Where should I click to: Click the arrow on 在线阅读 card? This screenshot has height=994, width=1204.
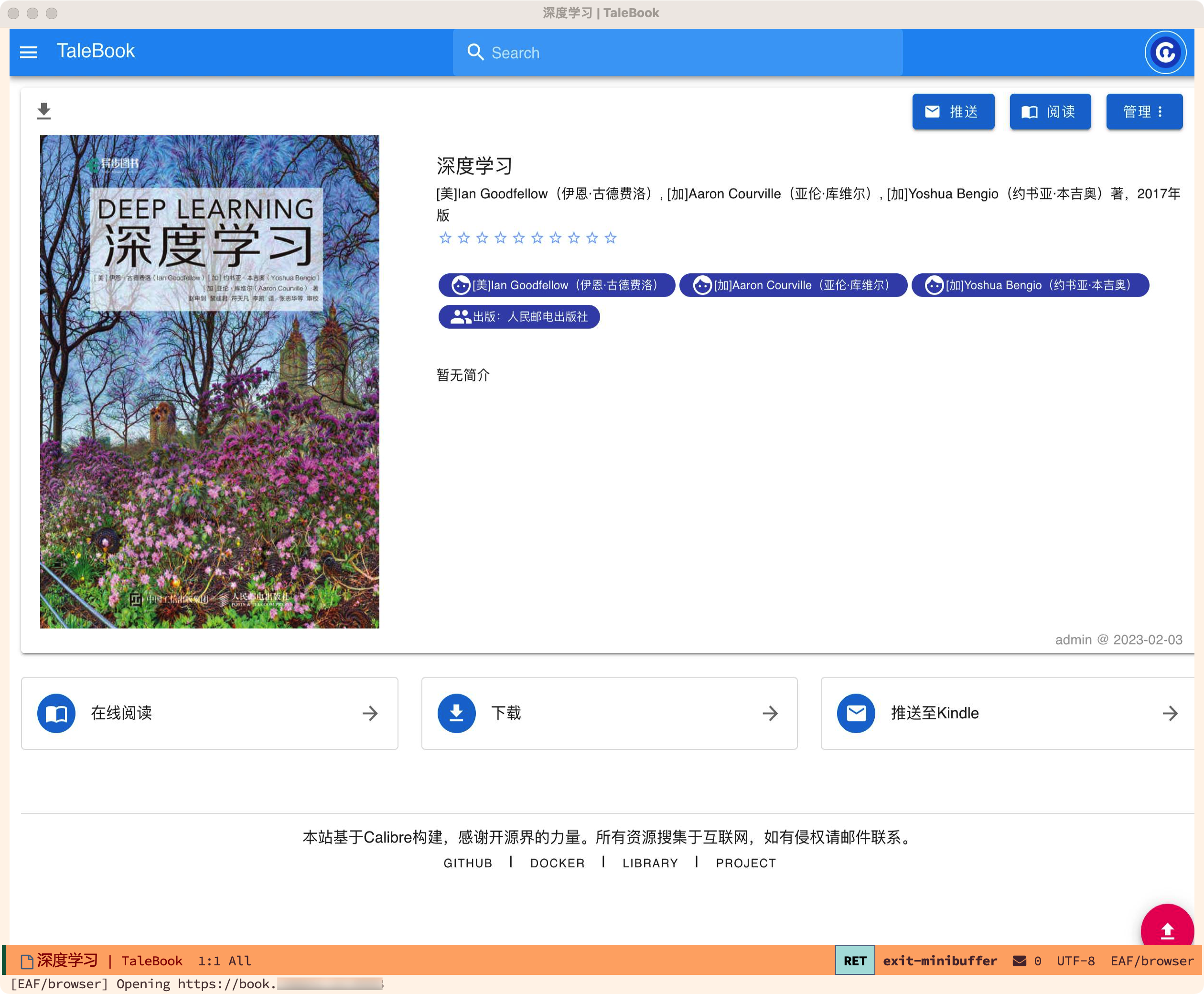(370, 713)
